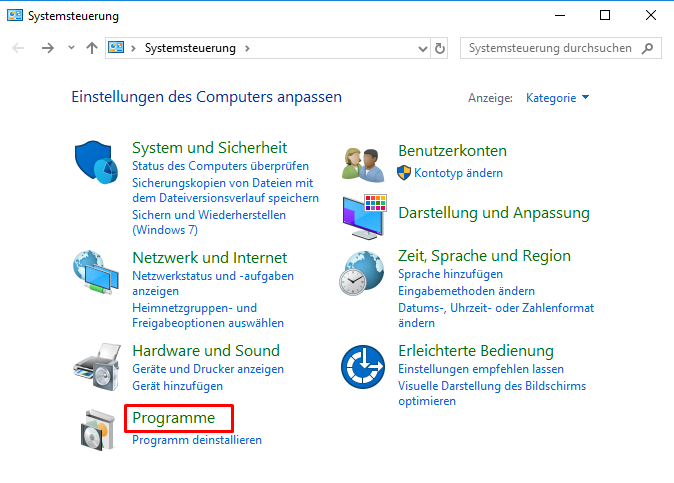Open Sicherungskopien von Dateien mit dem Dateiversionsverlauf speichern
The width and height of the screenshot is (674, 483).
coord(226,190)
